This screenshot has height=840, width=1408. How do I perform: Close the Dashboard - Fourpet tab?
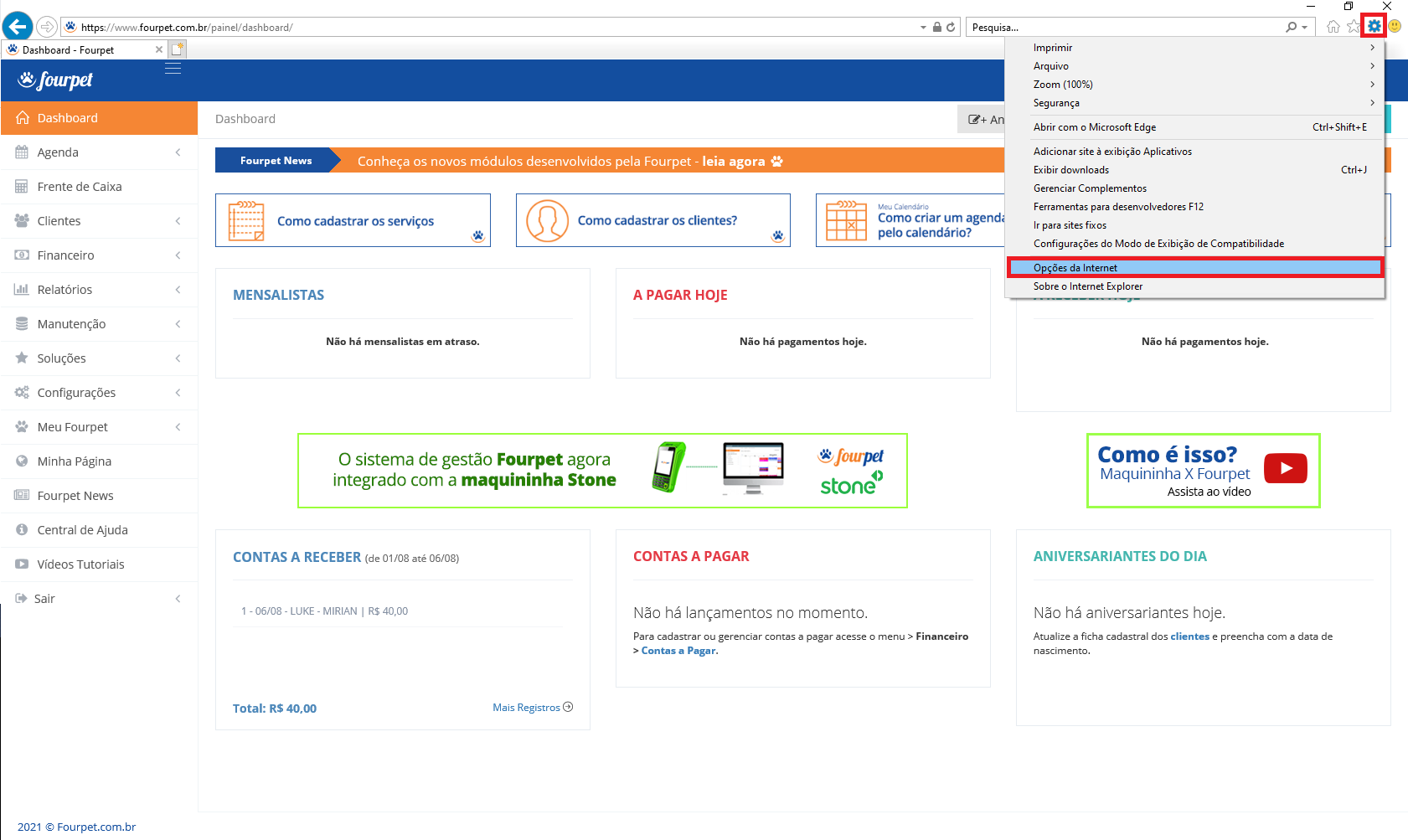tap(159, 49)
